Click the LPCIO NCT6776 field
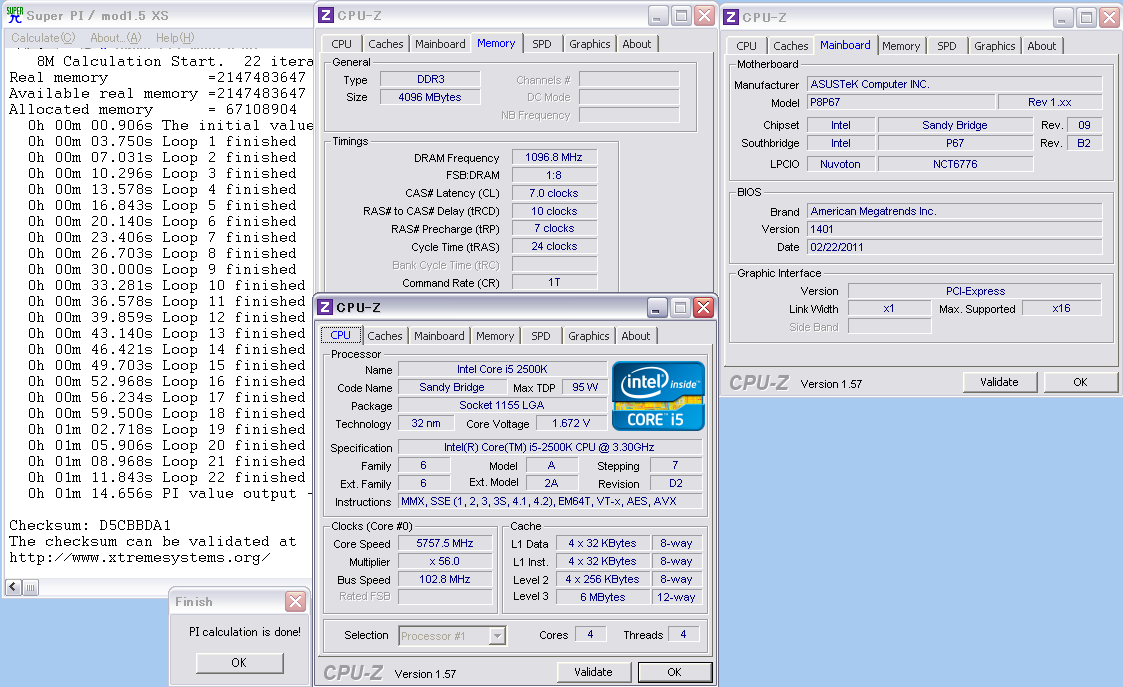 tap(955, 164)
